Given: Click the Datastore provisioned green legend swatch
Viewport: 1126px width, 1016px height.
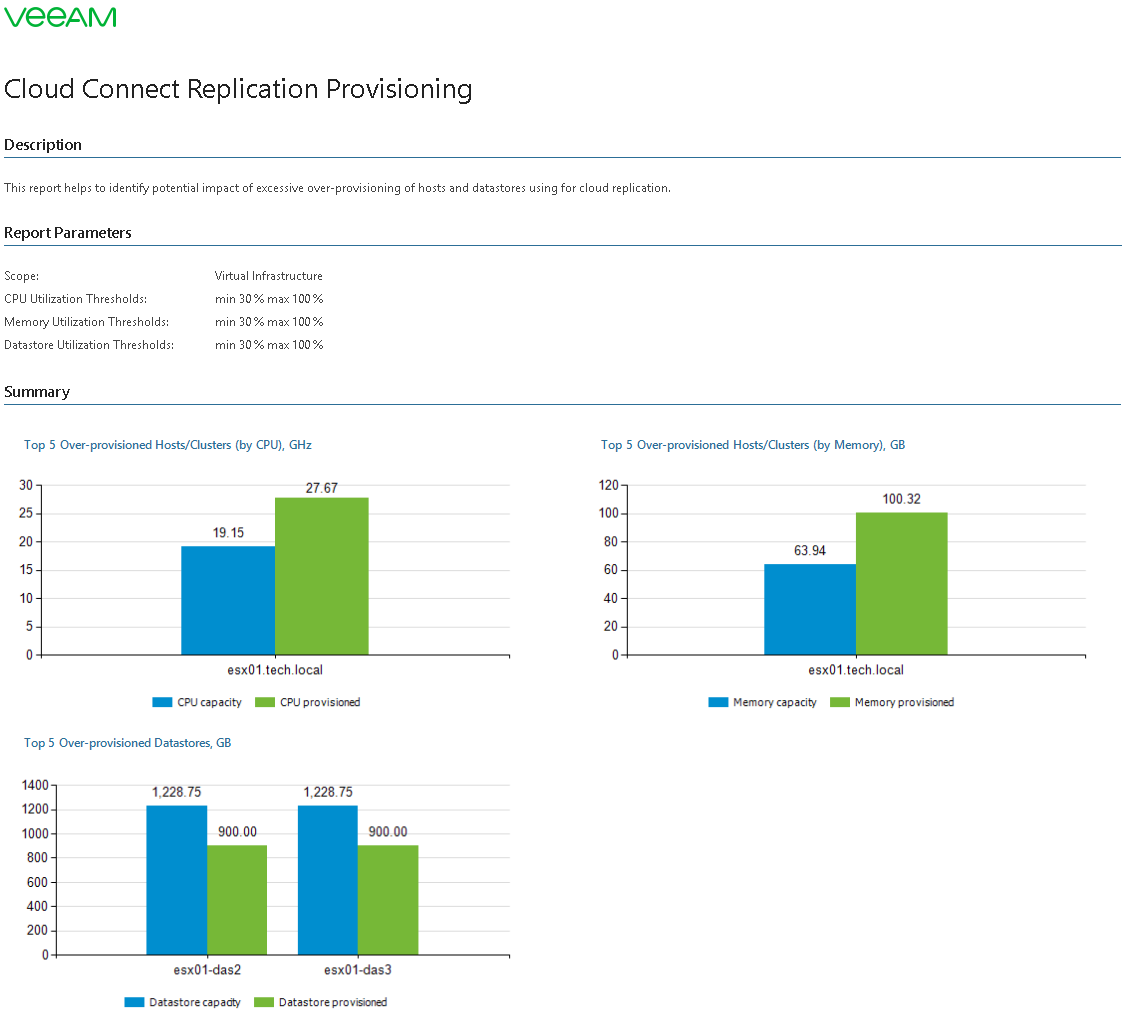Looking at the screenshot, I should tap(264, 1002).
